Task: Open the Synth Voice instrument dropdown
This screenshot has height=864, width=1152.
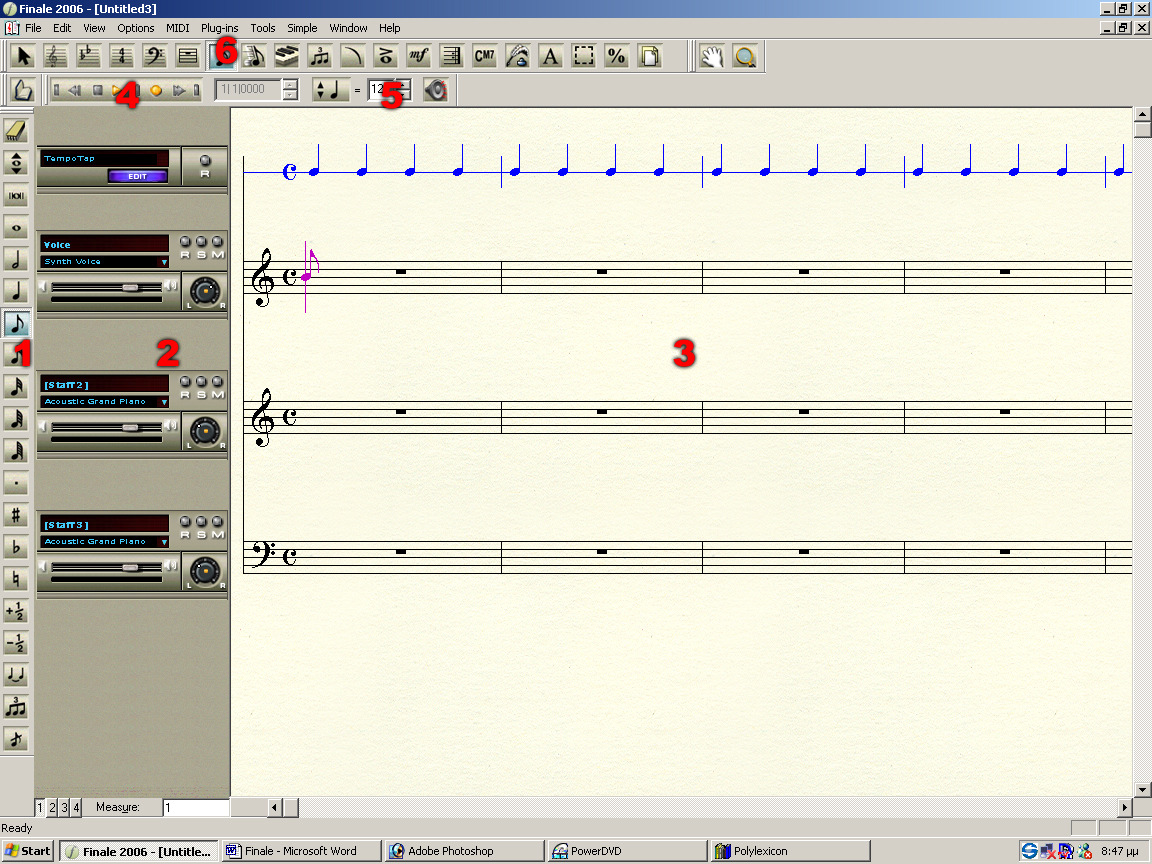Action: tap(164, 262)
